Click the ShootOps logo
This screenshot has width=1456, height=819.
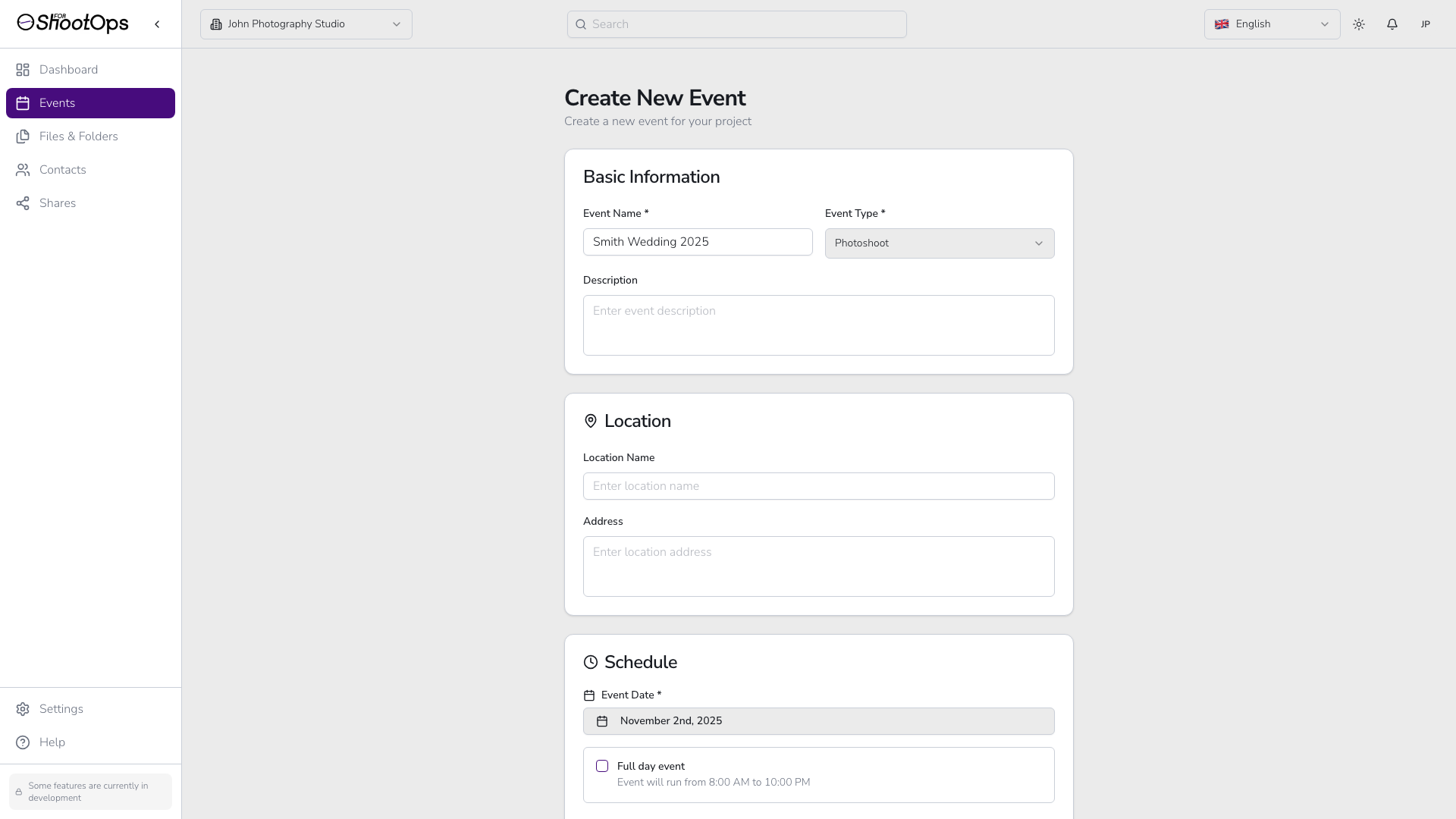coord(73,24)
